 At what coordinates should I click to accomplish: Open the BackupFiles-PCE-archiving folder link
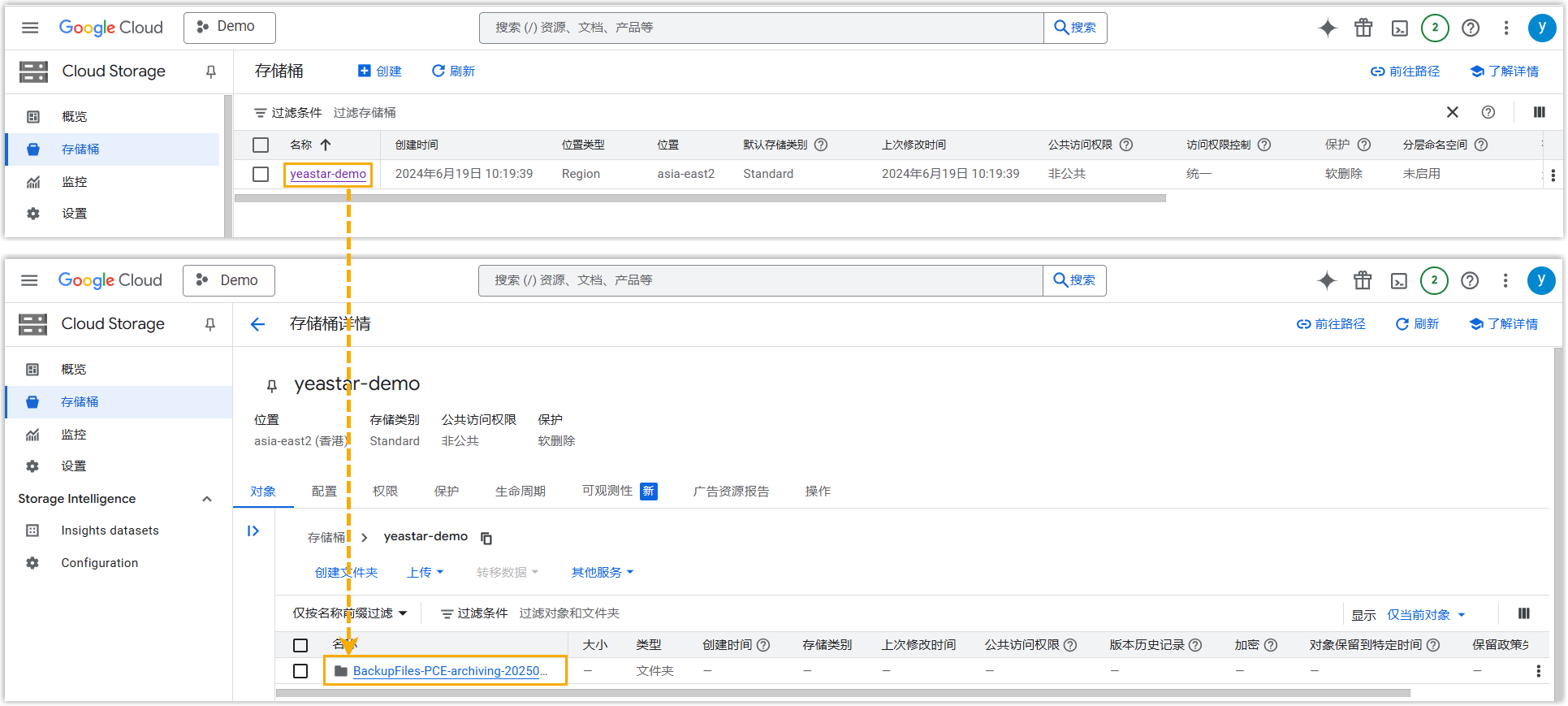click(450, 671)
